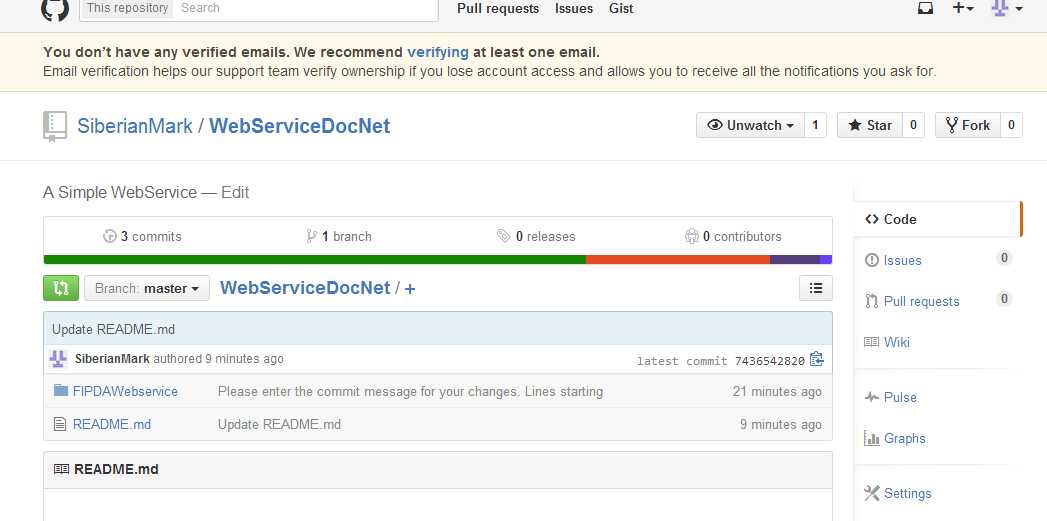The width and height of the screenshot is (1047, 521).
Task: Expand the Unwatch dropdown
Action: [750, 125]
